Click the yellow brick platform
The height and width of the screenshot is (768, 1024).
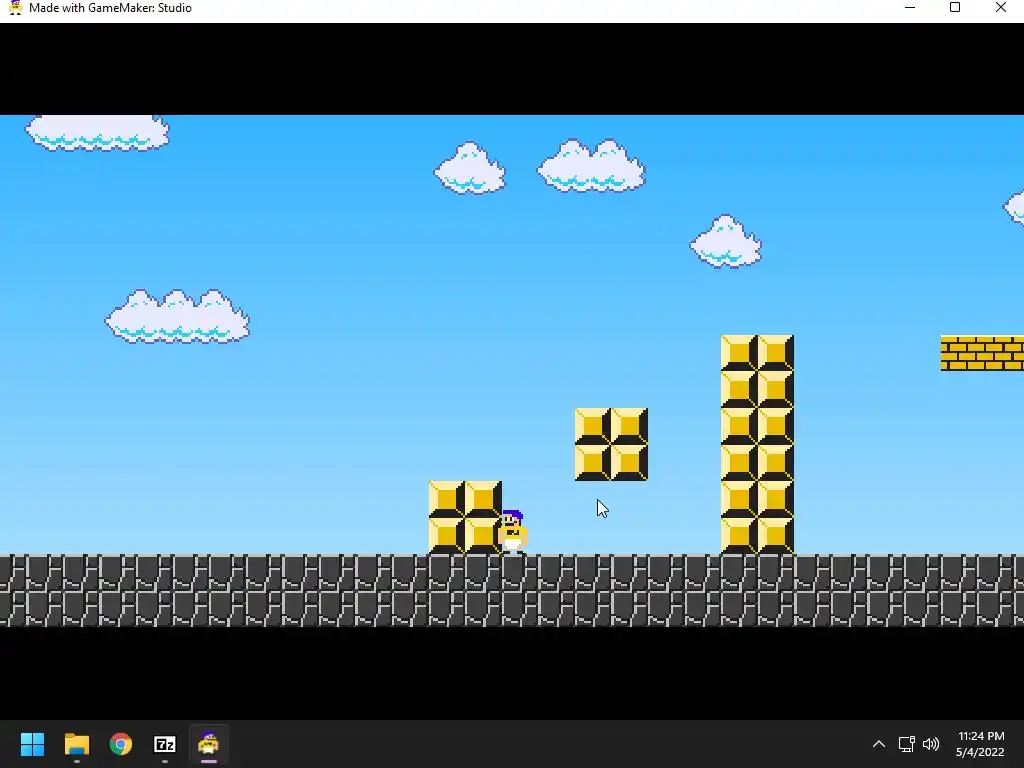pyautogui.click(x=982, y=353)
